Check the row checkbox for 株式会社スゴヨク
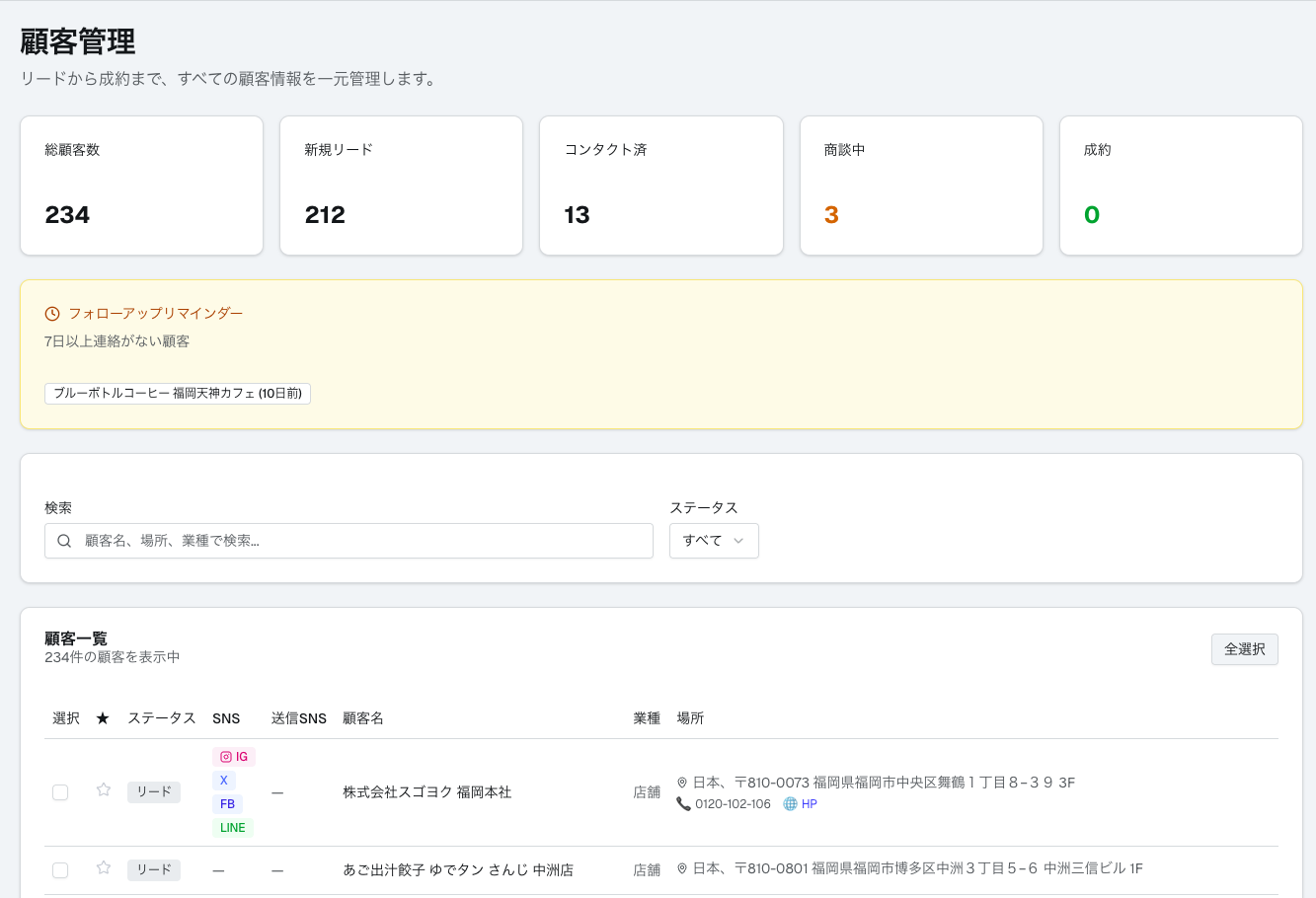Screen dimensions: 1316x898 [59, 791]
